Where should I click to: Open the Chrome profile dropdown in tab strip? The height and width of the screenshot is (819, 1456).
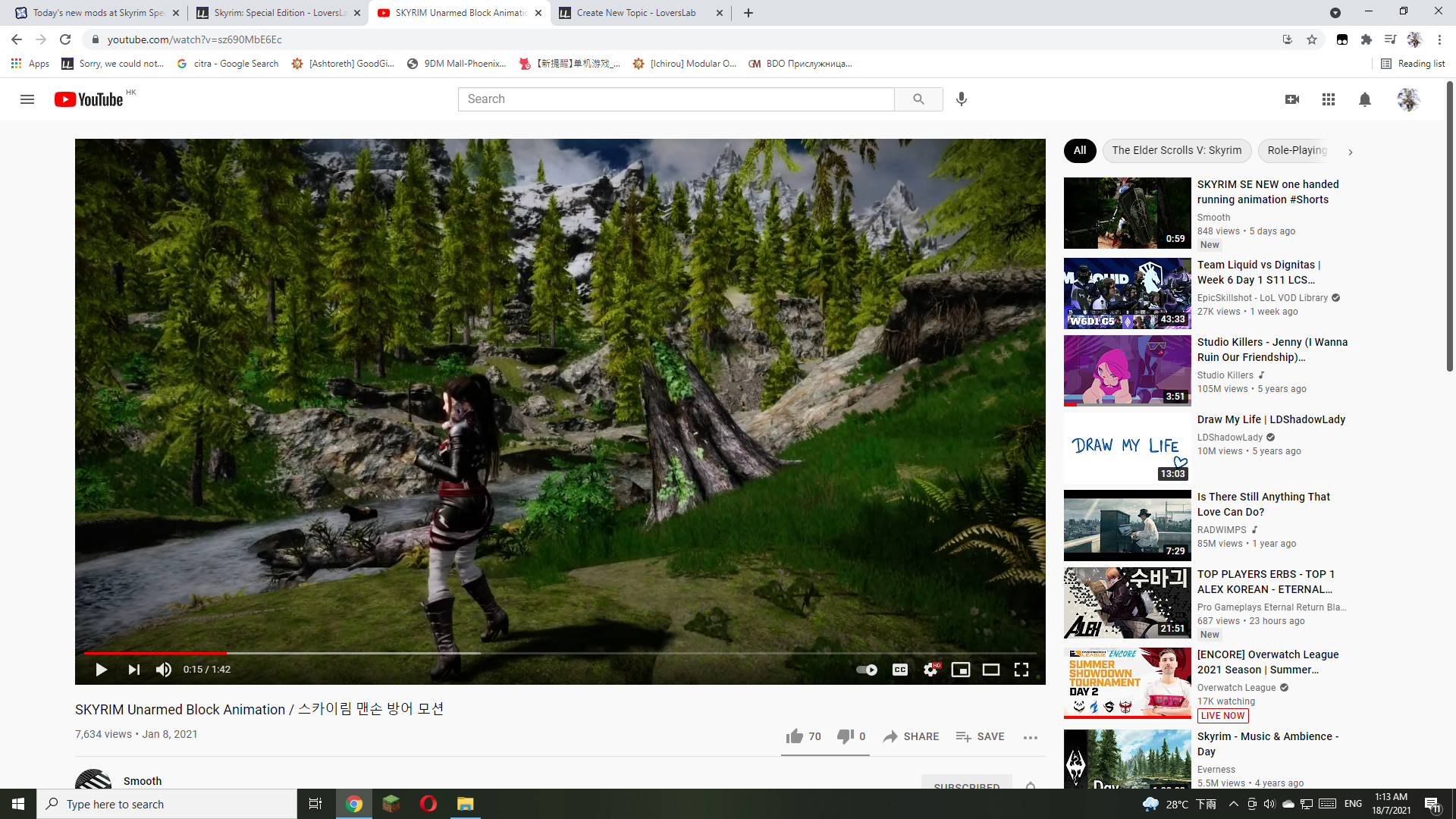coord(1335,13)
